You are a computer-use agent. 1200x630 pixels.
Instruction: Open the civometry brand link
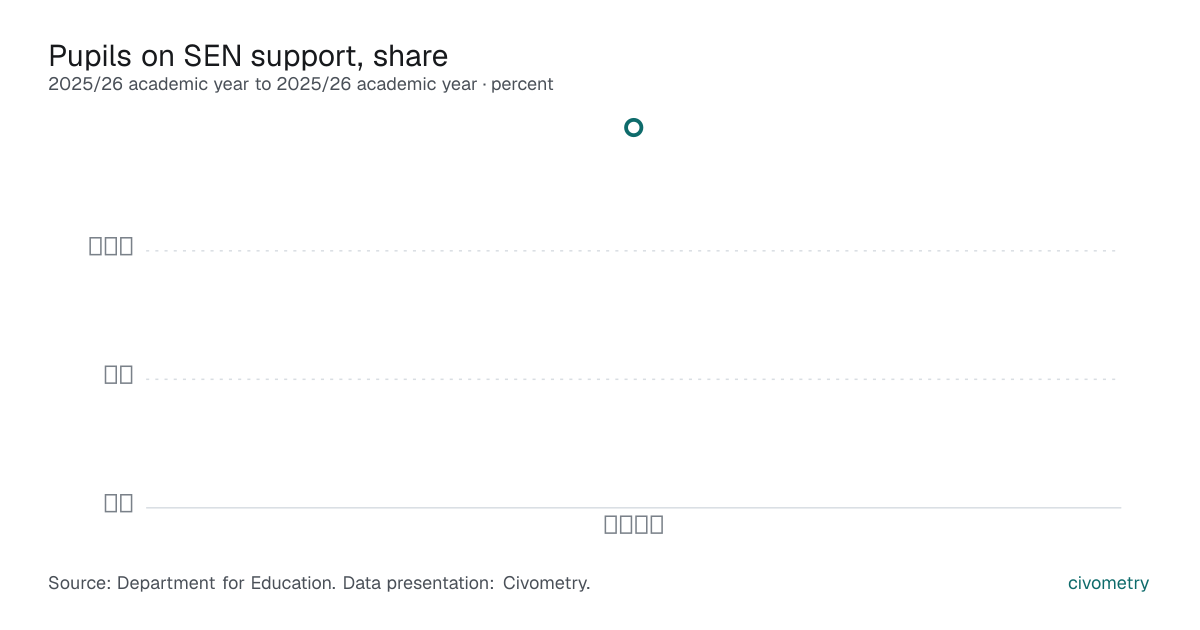tap(1108, 583)
